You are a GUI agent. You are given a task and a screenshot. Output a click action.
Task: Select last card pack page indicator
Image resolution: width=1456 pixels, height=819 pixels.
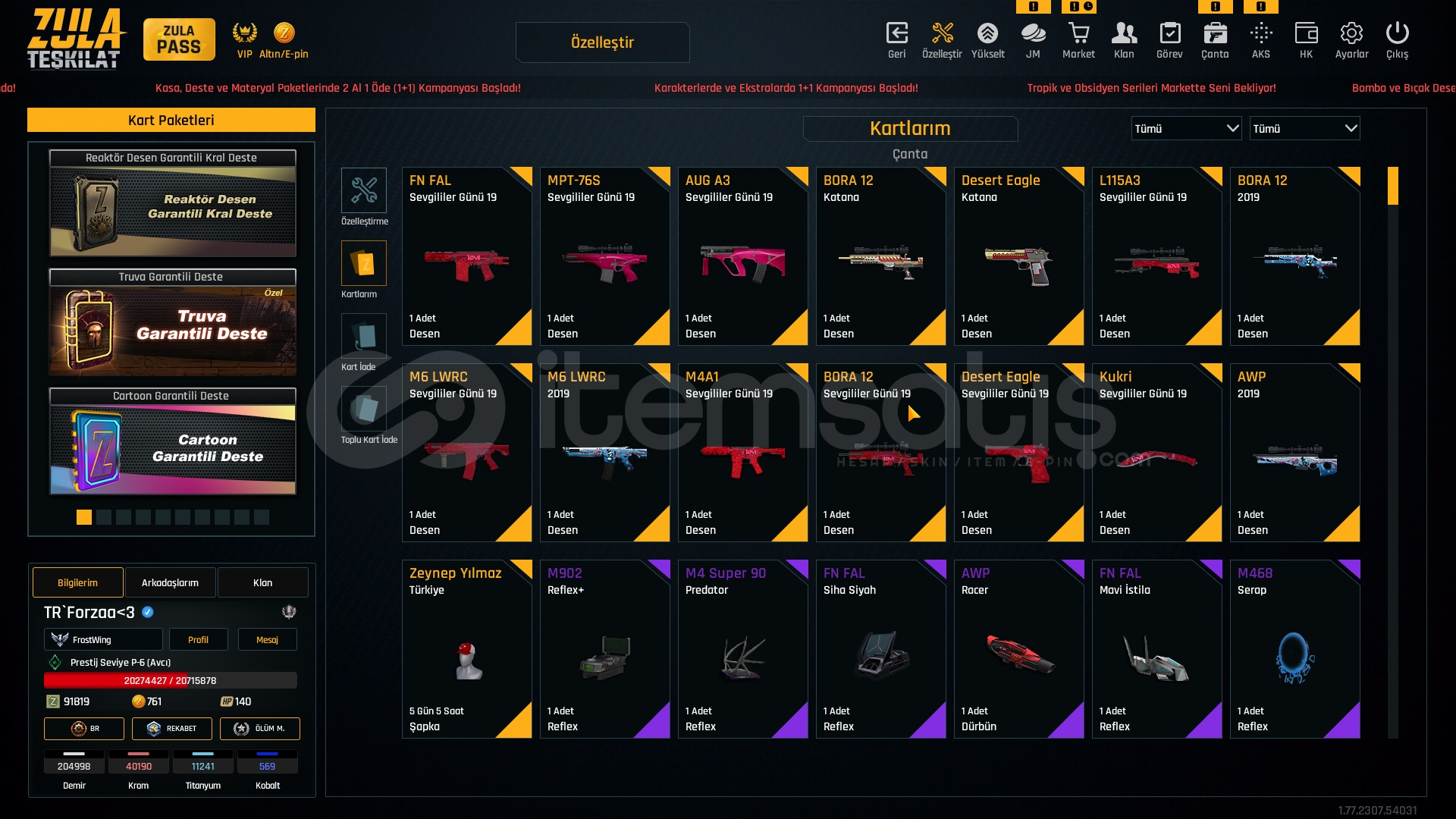[262, 517]
